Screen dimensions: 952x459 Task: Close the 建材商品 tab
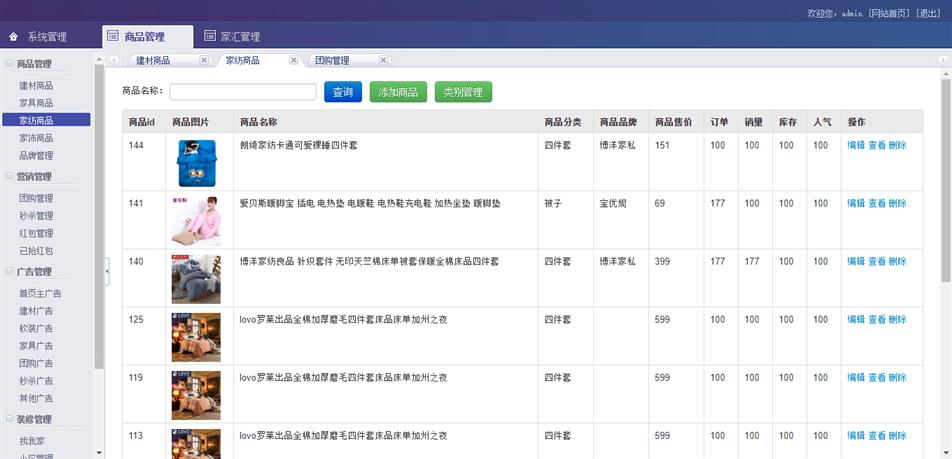coord(204,60)
